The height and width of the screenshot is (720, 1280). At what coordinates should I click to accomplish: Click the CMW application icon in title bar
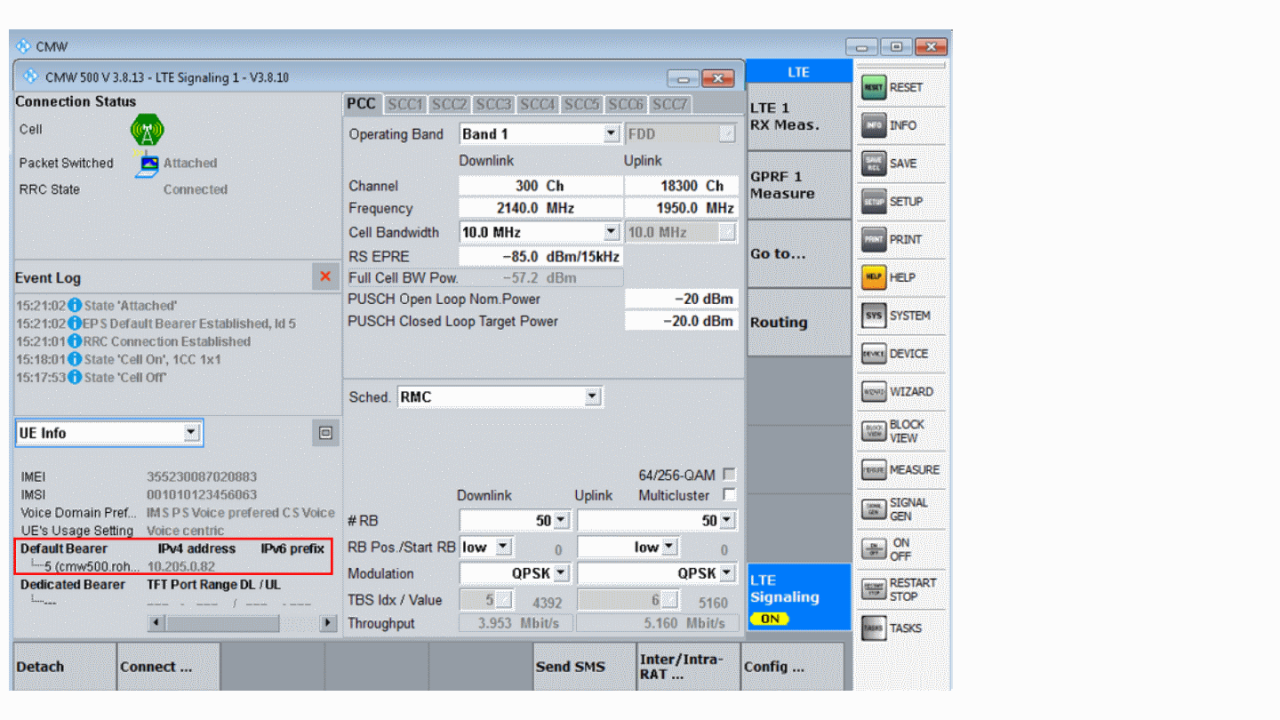point(23,46)
